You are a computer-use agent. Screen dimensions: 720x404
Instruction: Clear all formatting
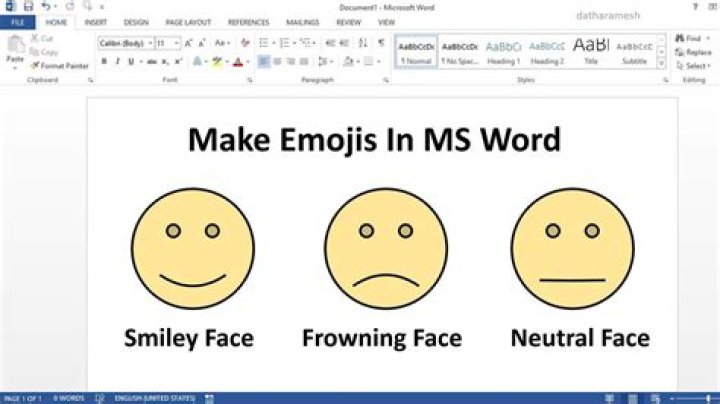[245, 43]
